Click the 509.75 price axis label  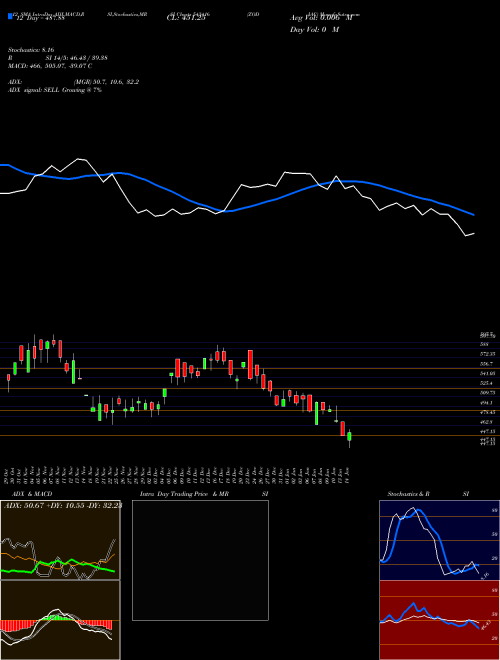point(487,393)
